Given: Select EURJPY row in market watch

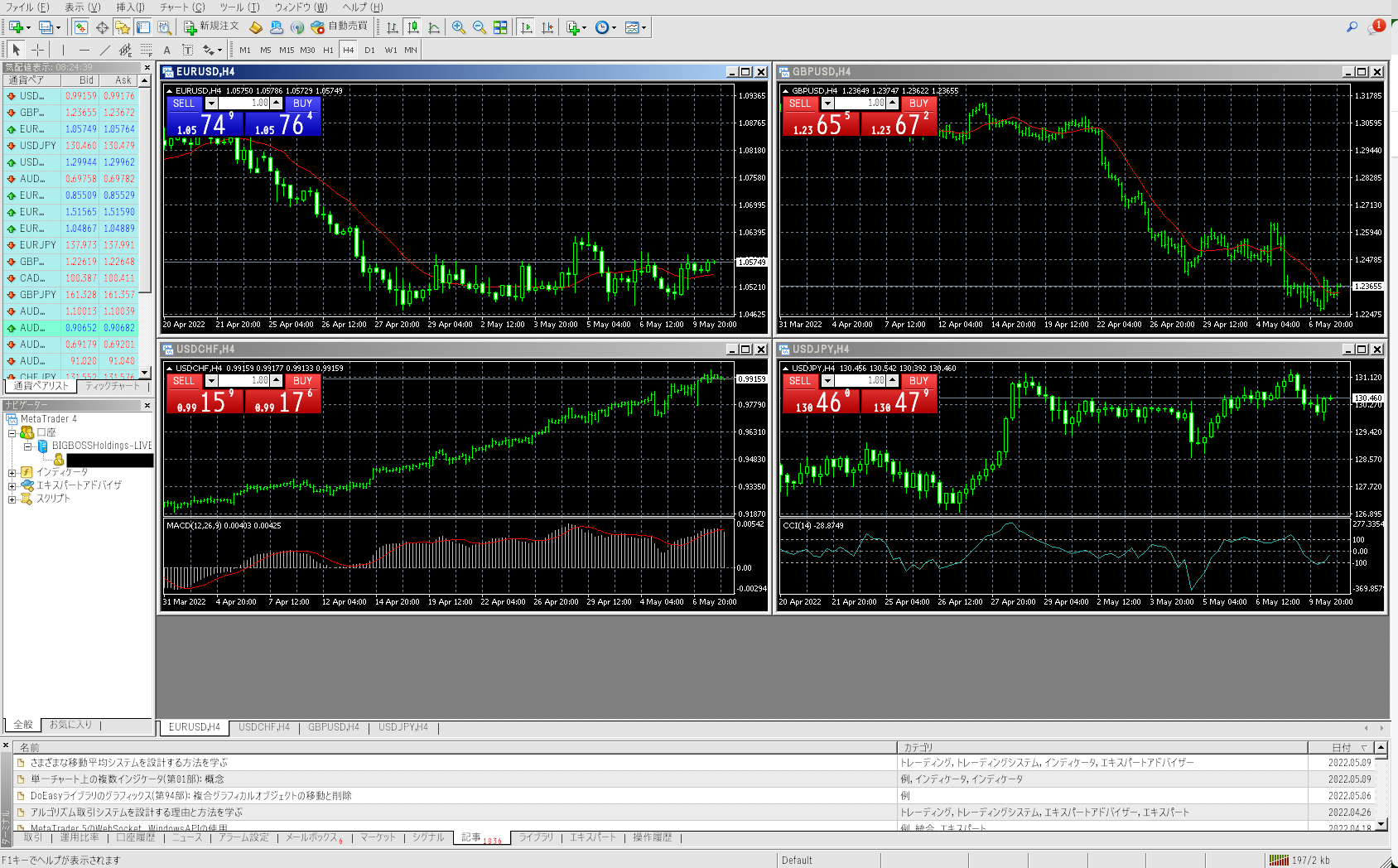Looking at the screenshot, I should tap(38, 245).
